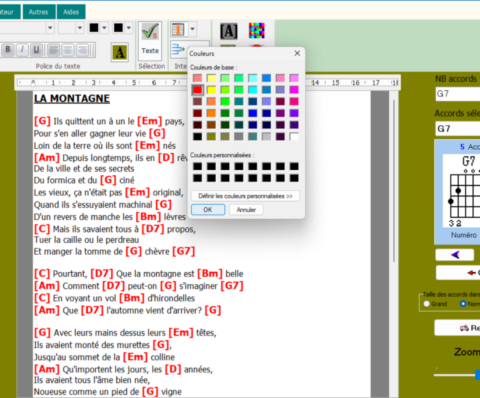Image resolution: width=480 pixels, height=398 pixels.
Task: Click the 'Couleurs personnalisées :' label
Action: [222, 155]
